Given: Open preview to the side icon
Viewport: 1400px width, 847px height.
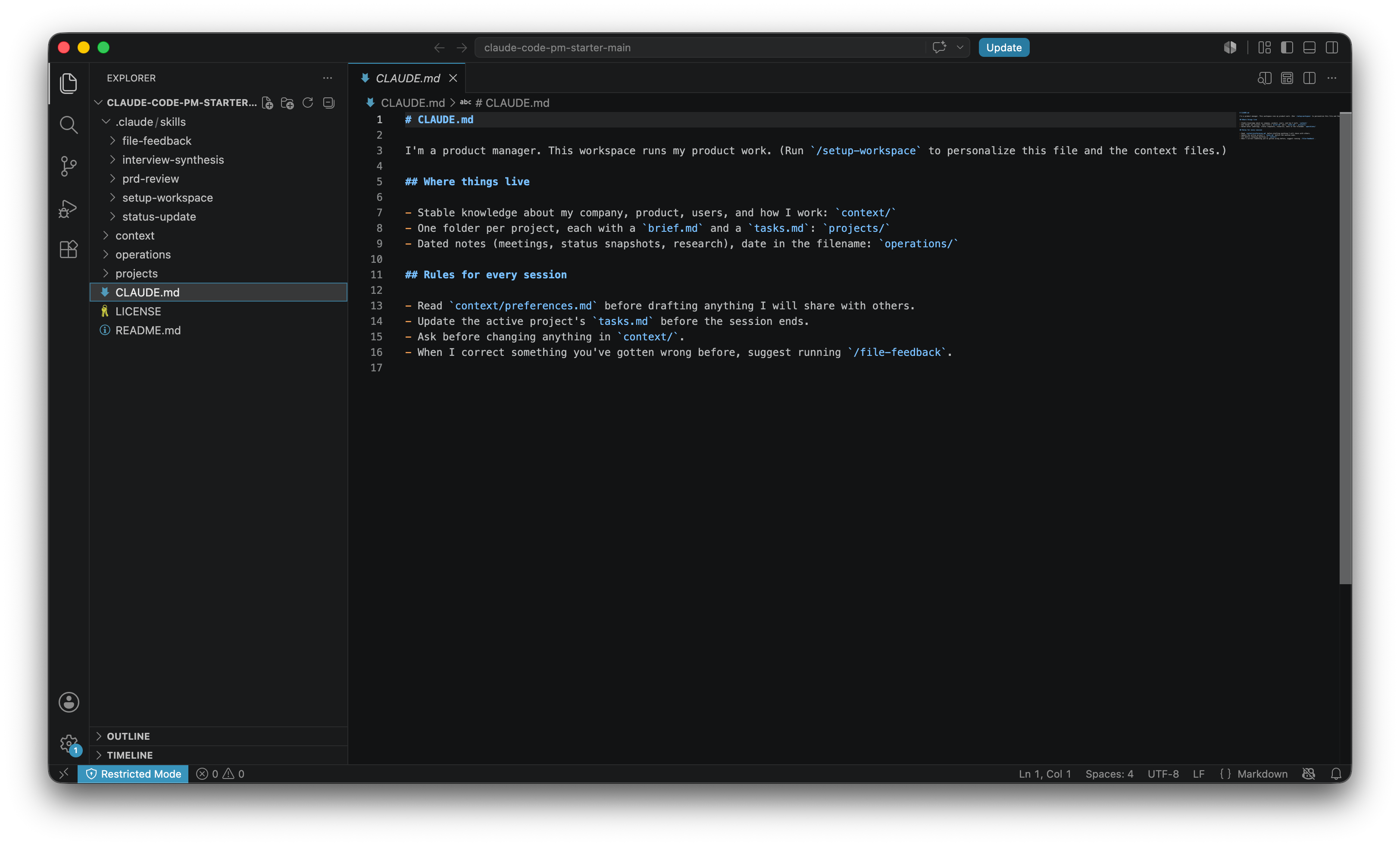Looking at the screenshot, I should 1264,78.
